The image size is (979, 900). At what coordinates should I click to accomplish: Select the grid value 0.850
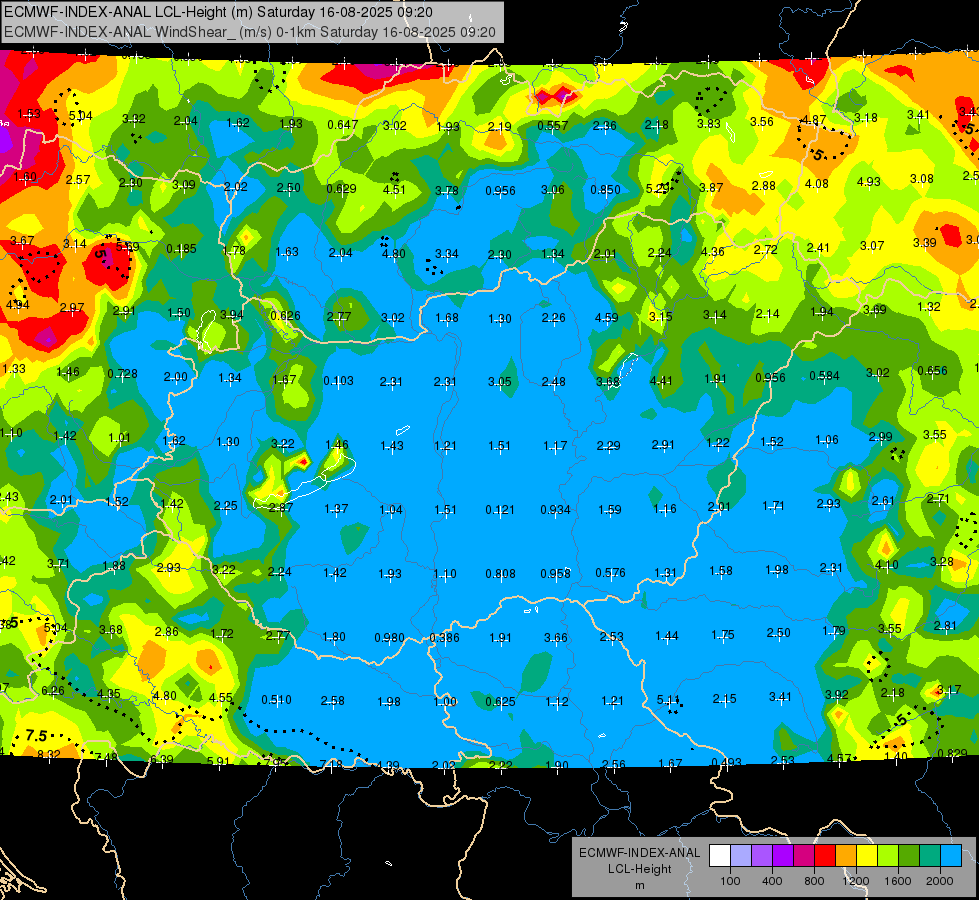[606, 189]
